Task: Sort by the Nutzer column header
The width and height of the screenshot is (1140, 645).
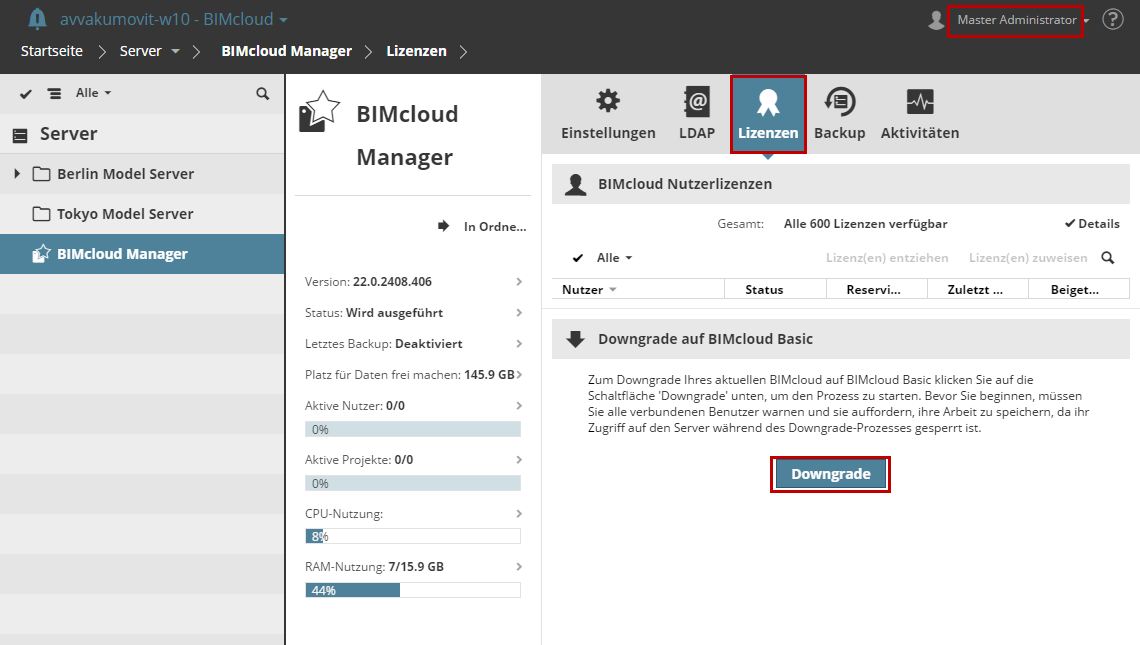Action: (638, 289)
